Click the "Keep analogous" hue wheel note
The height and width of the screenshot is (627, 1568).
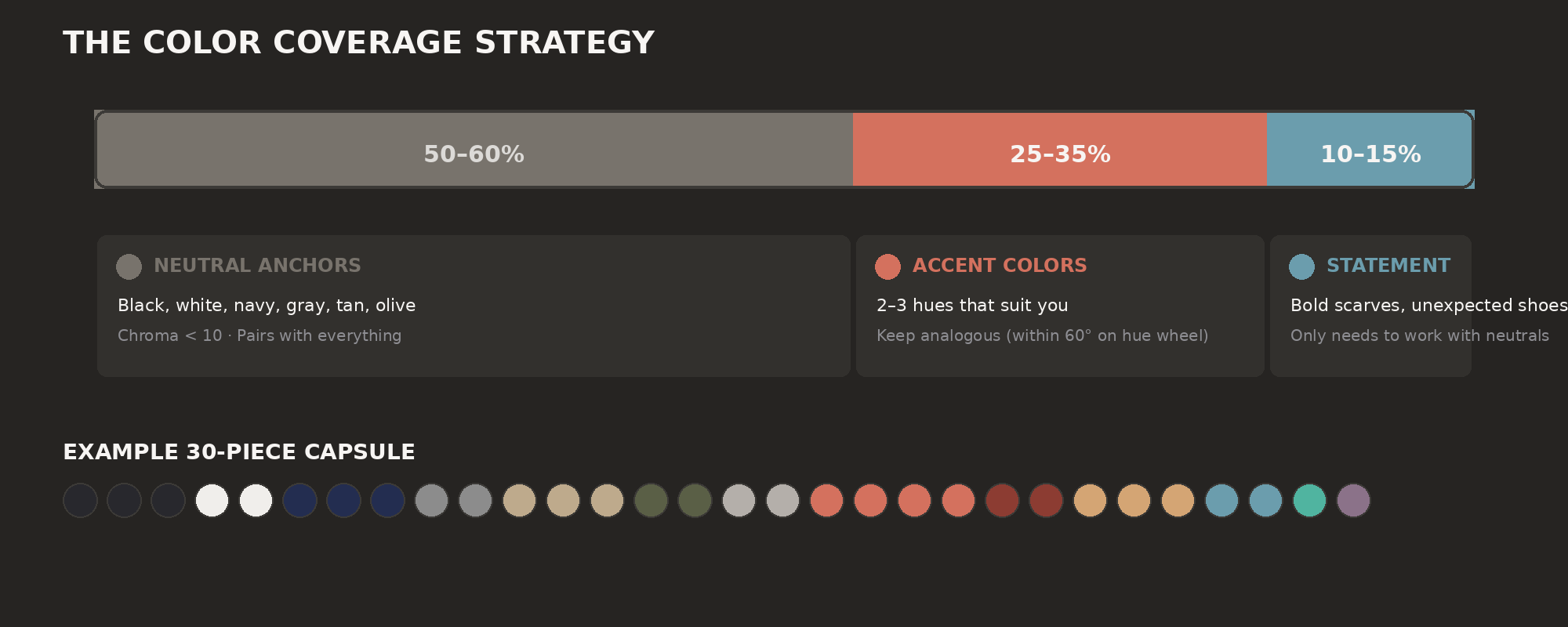(1042, 335)
